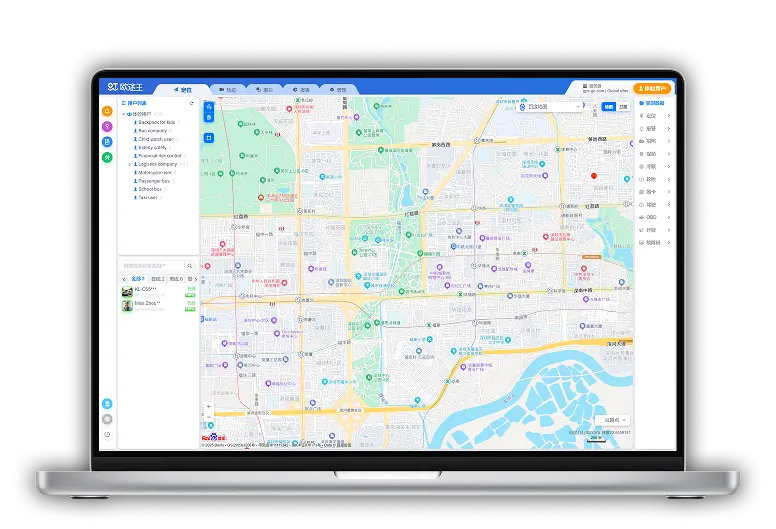Screen dimensions: 776x529
Task: Select Child watch user in the tree
Action: click(155, 139)
